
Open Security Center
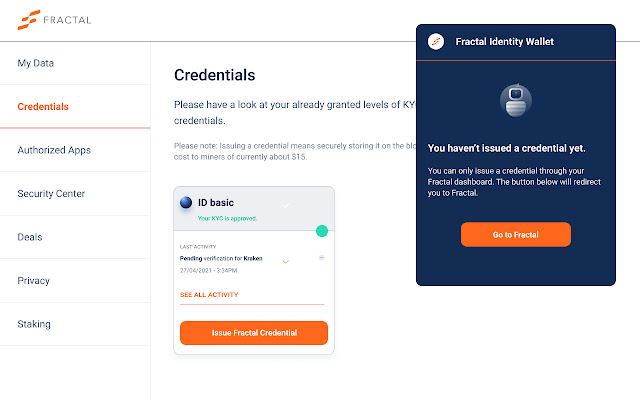(51, 194)
